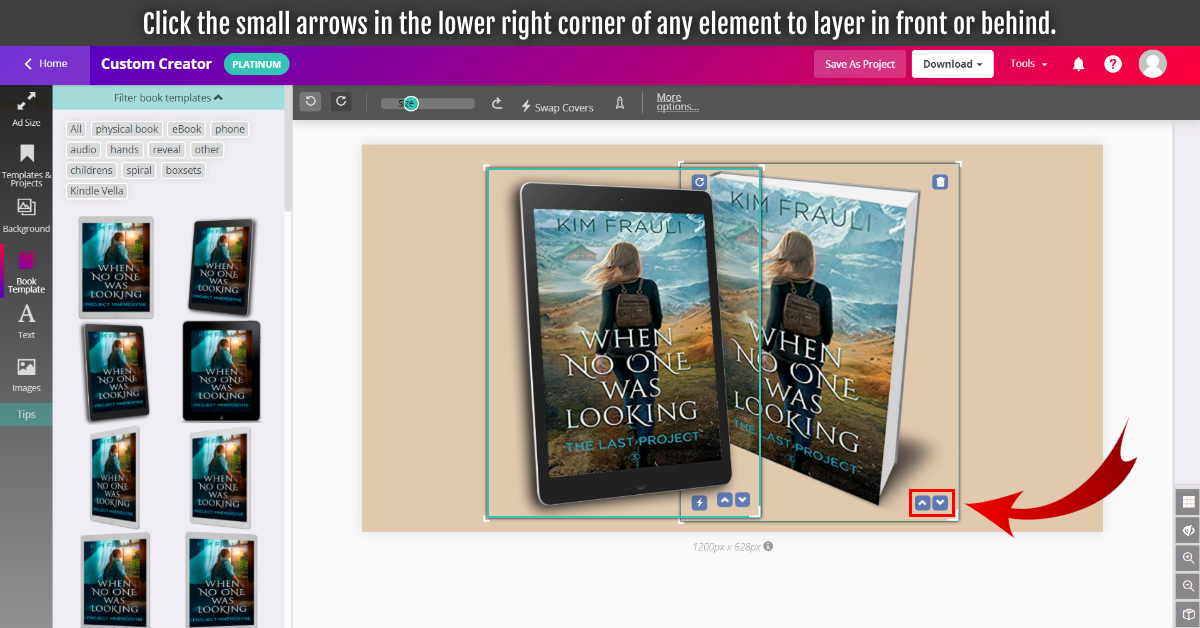The image size is (1200, 628).
Task: Expand 'More options...' in the toolbar
Action: pos(677,103)
